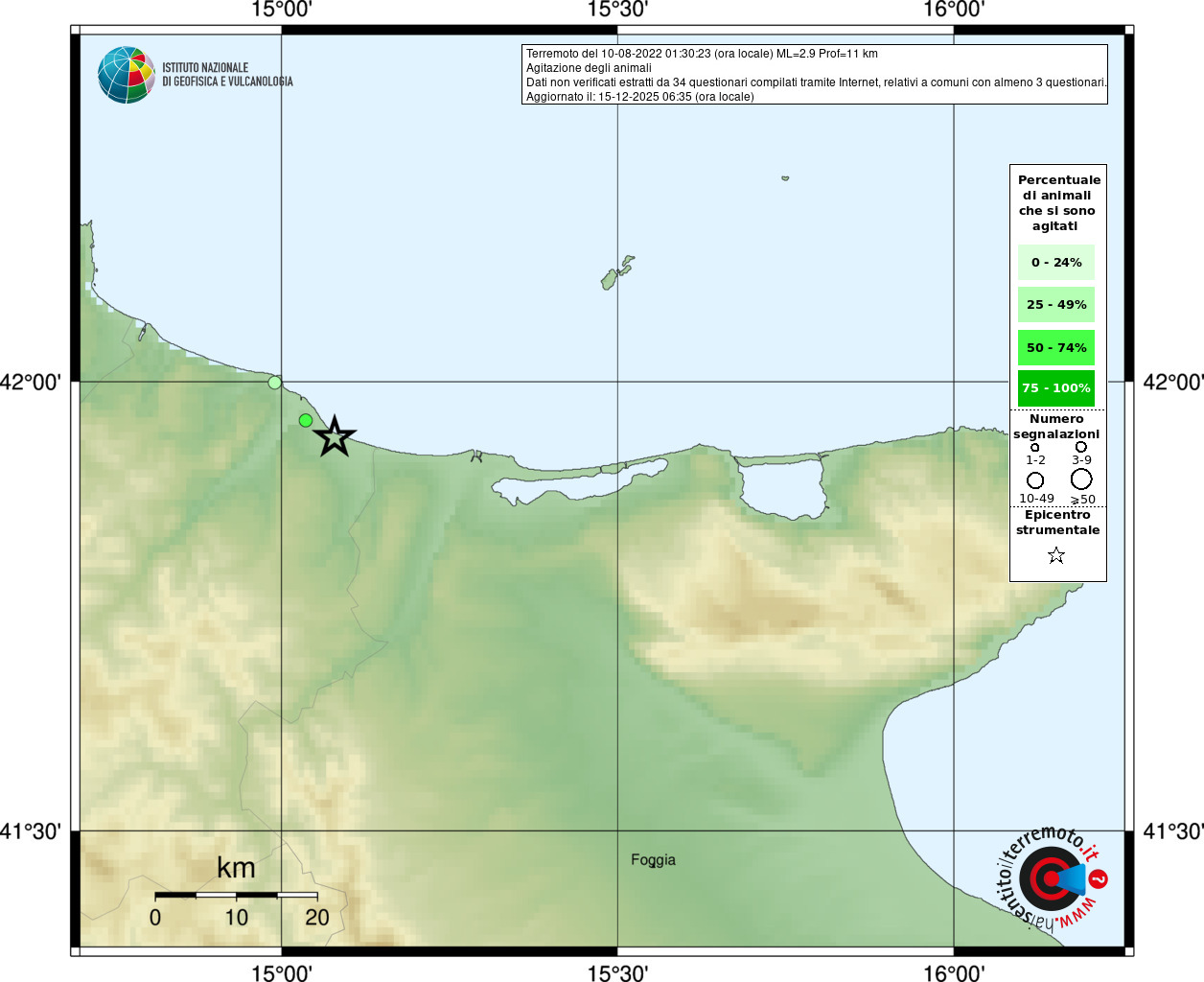
Task: Click the 75 - 100% legend swatch
Action: point(1056,388)
